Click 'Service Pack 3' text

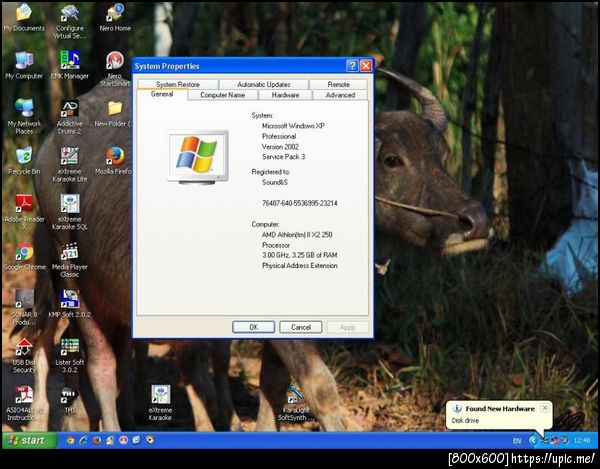pos(284,156)
